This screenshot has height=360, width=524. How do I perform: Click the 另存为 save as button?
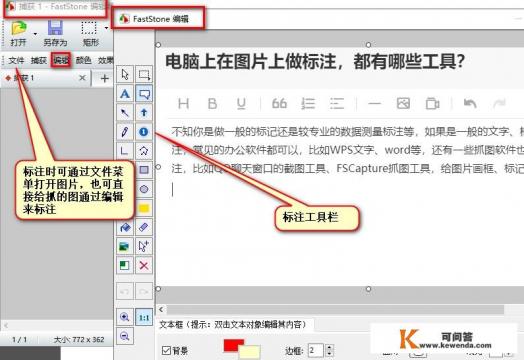pos(55,33)
